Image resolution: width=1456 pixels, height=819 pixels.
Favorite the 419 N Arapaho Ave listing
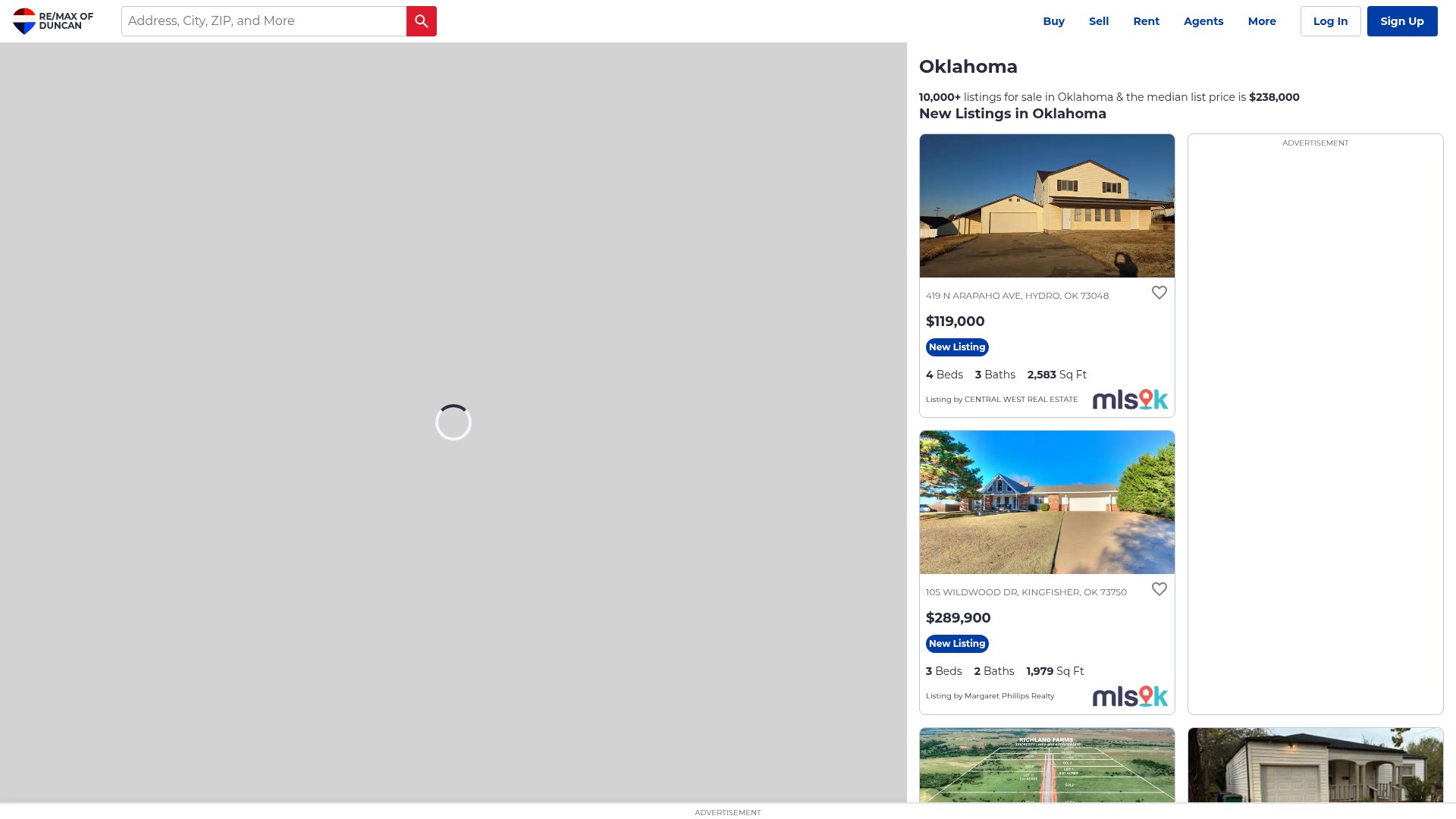click(1159, 293)
